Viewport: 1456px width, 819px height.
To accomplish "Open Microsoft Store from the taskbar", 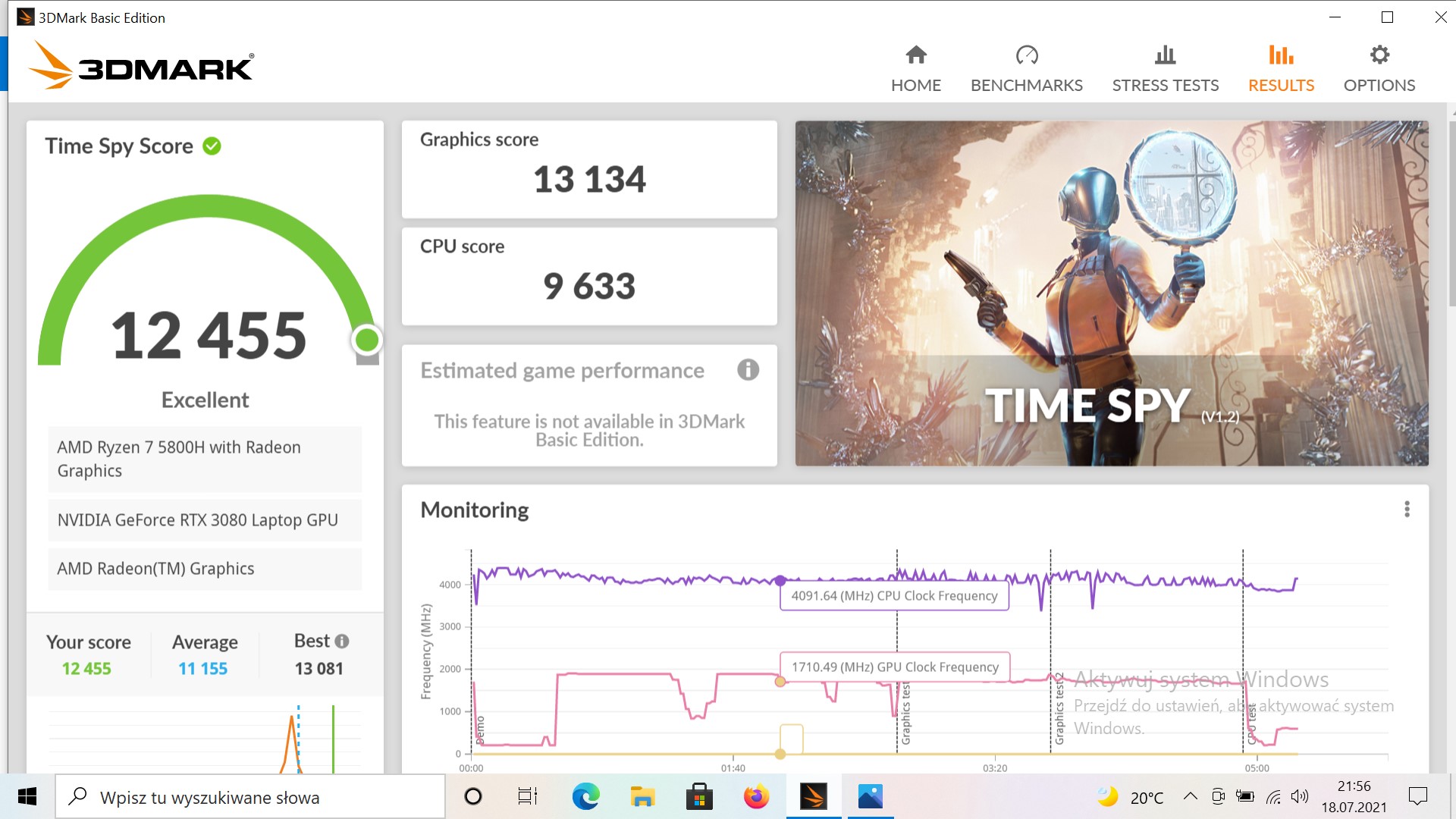I will click(x=699, y=796).
